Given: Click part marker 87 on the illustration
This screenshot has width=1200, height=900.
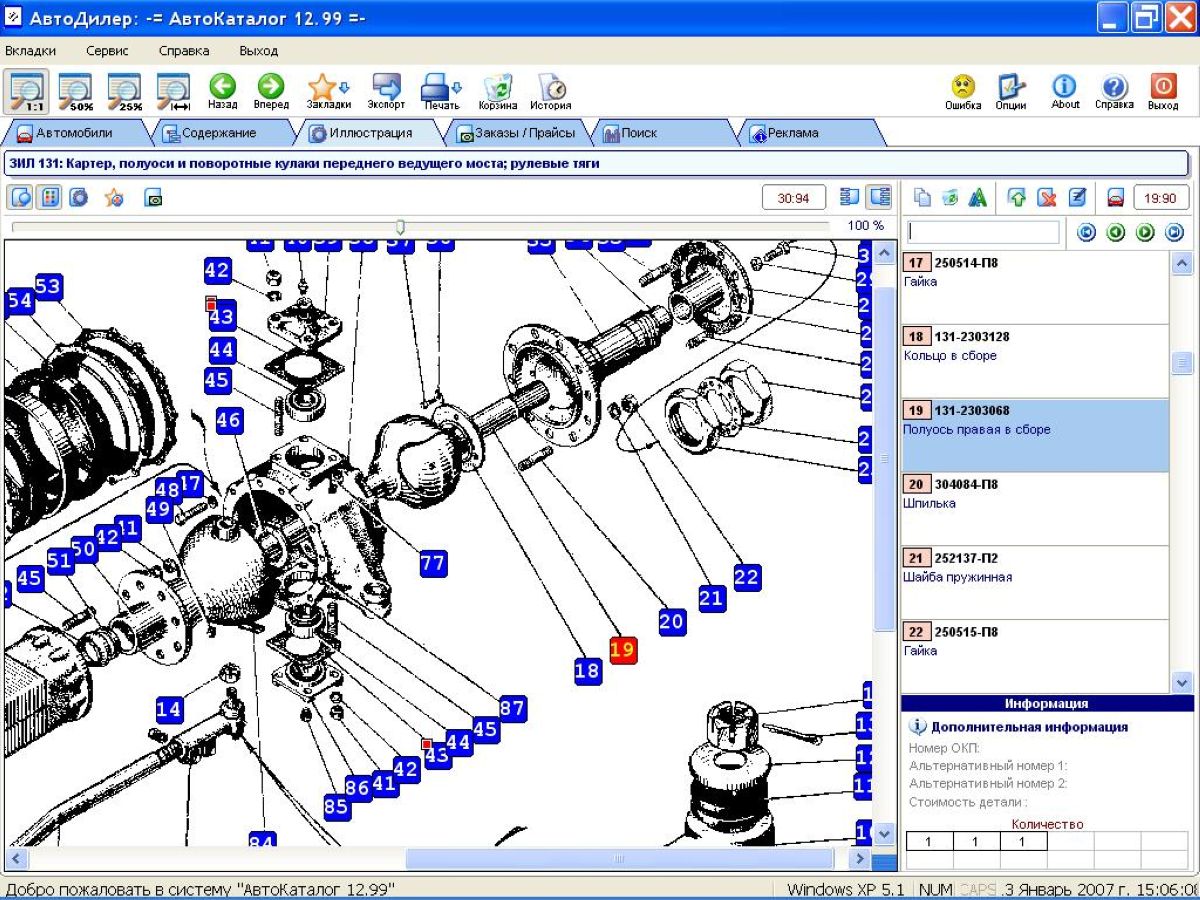Looking at the screenshot, I should click(x=512, y=708).
